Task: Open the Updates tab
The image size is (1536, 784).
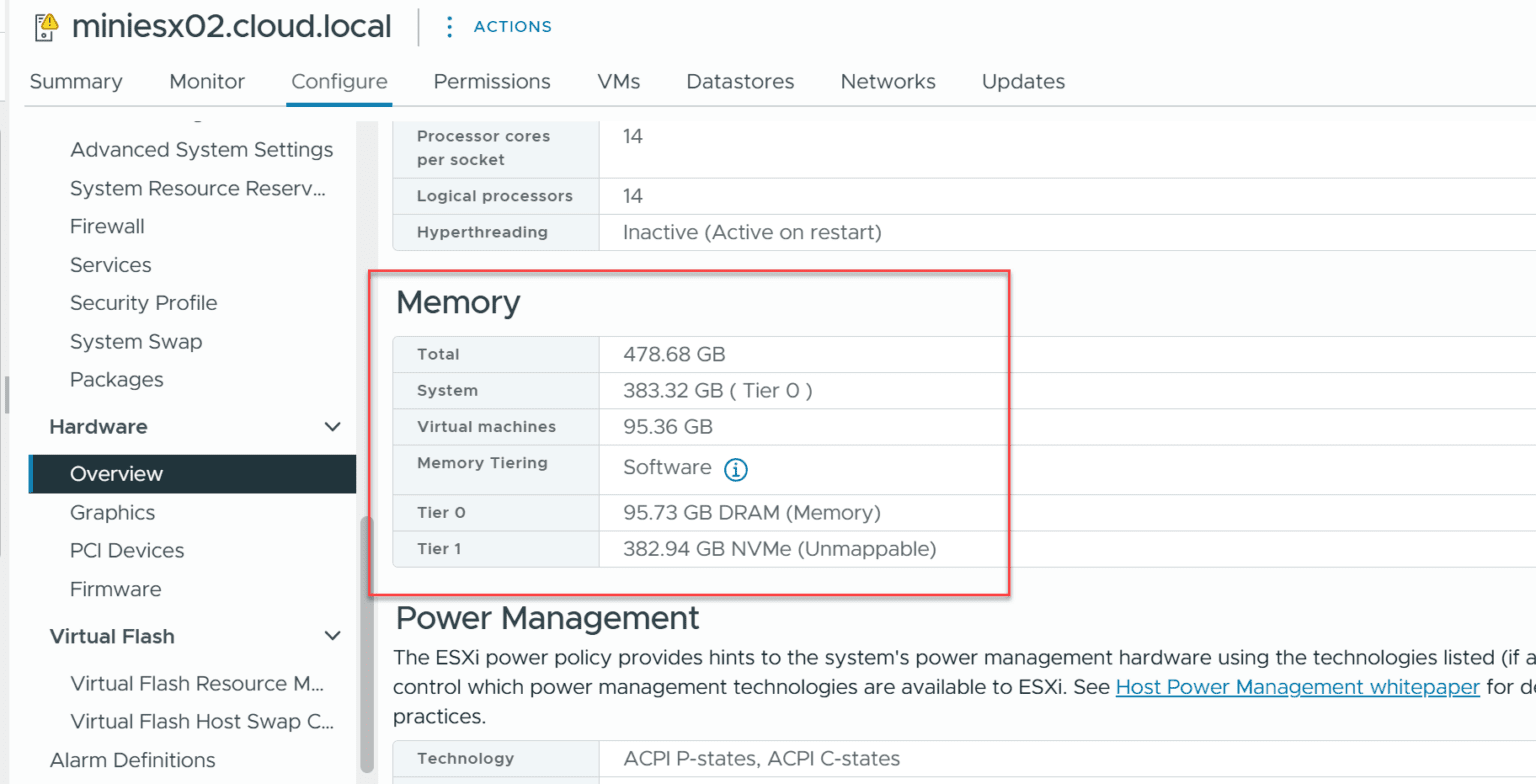Action: pos(1023,81)
